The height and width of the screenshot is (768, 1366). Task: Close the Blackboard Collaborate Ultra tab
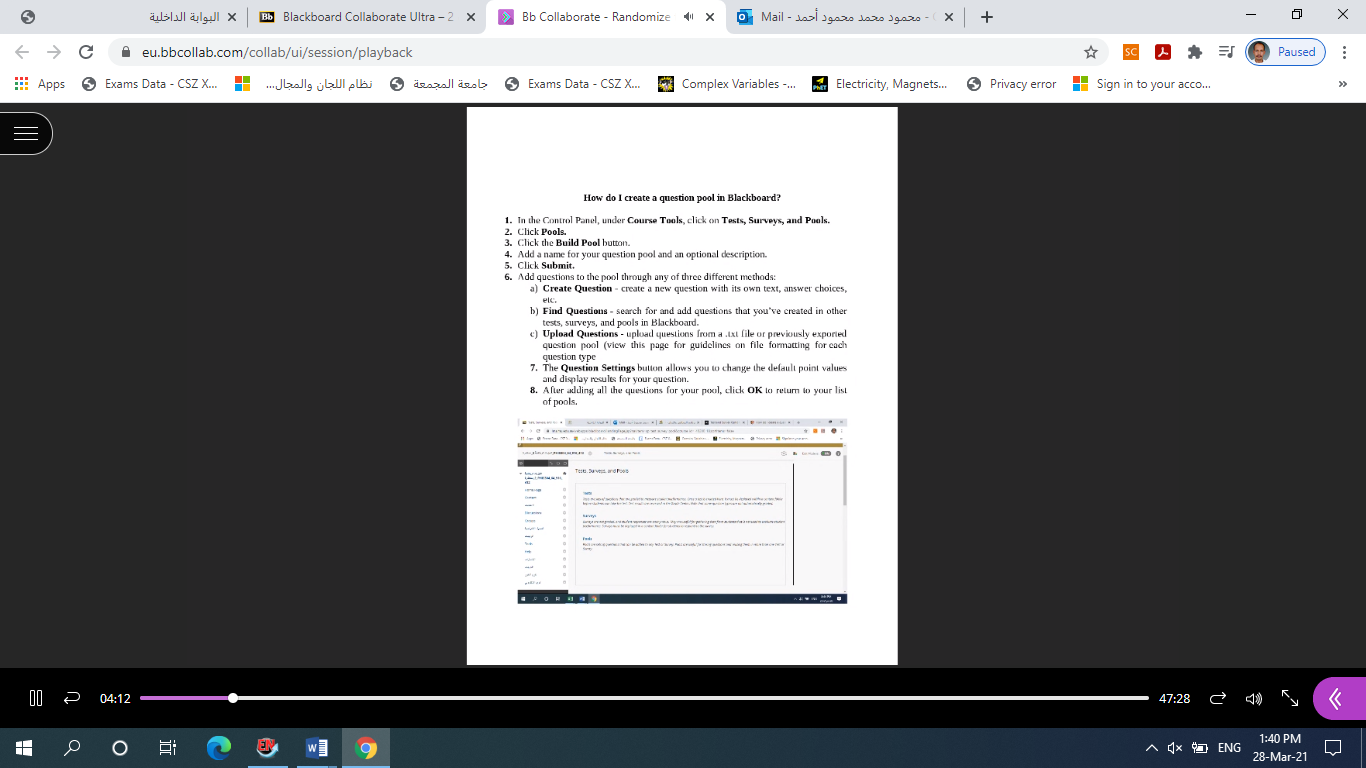pyautogui.click(x=470, y=17)
